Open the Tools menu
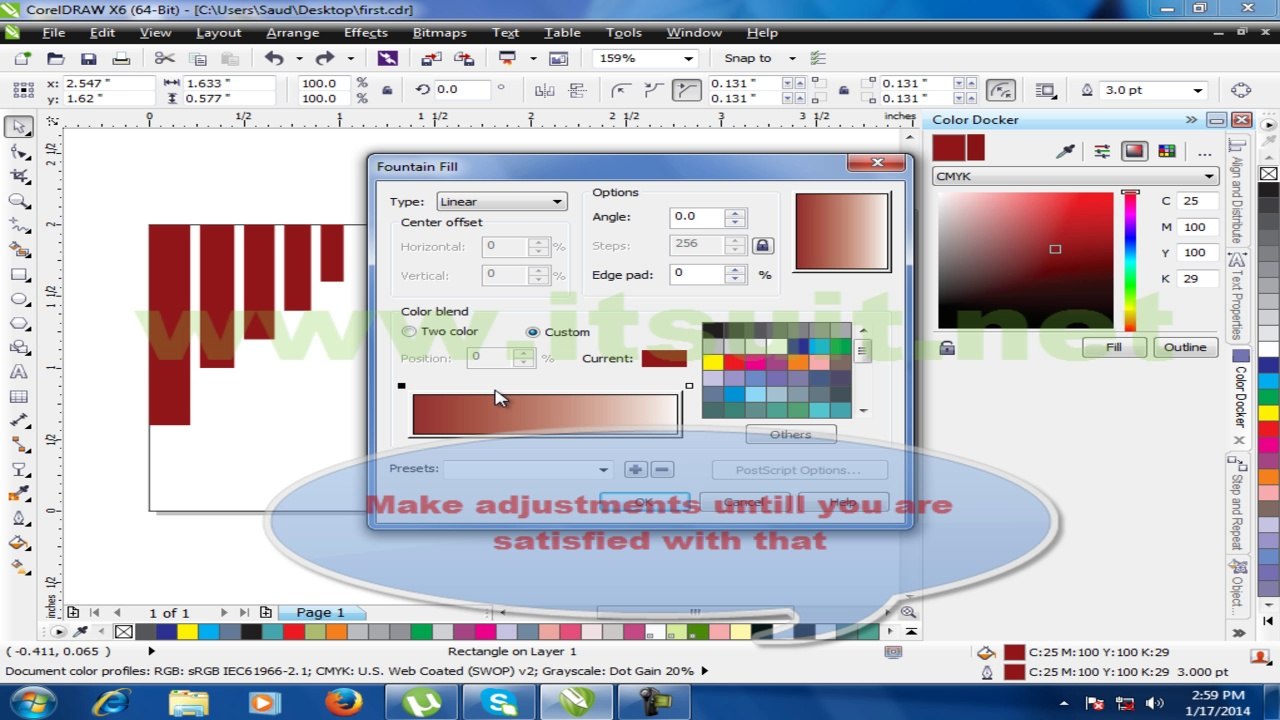1280x720 pixels. click(x=624, y=33)
